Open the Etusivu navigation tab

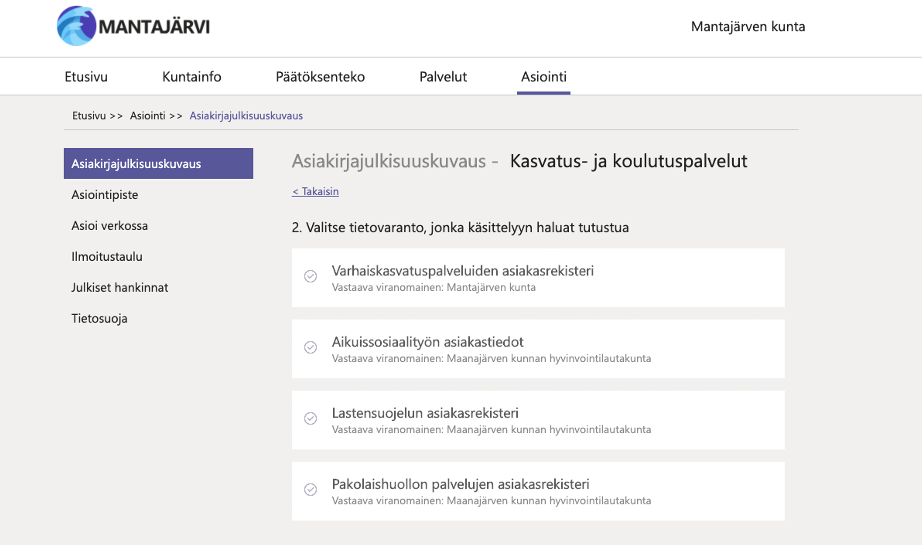[x=86, y=77]
